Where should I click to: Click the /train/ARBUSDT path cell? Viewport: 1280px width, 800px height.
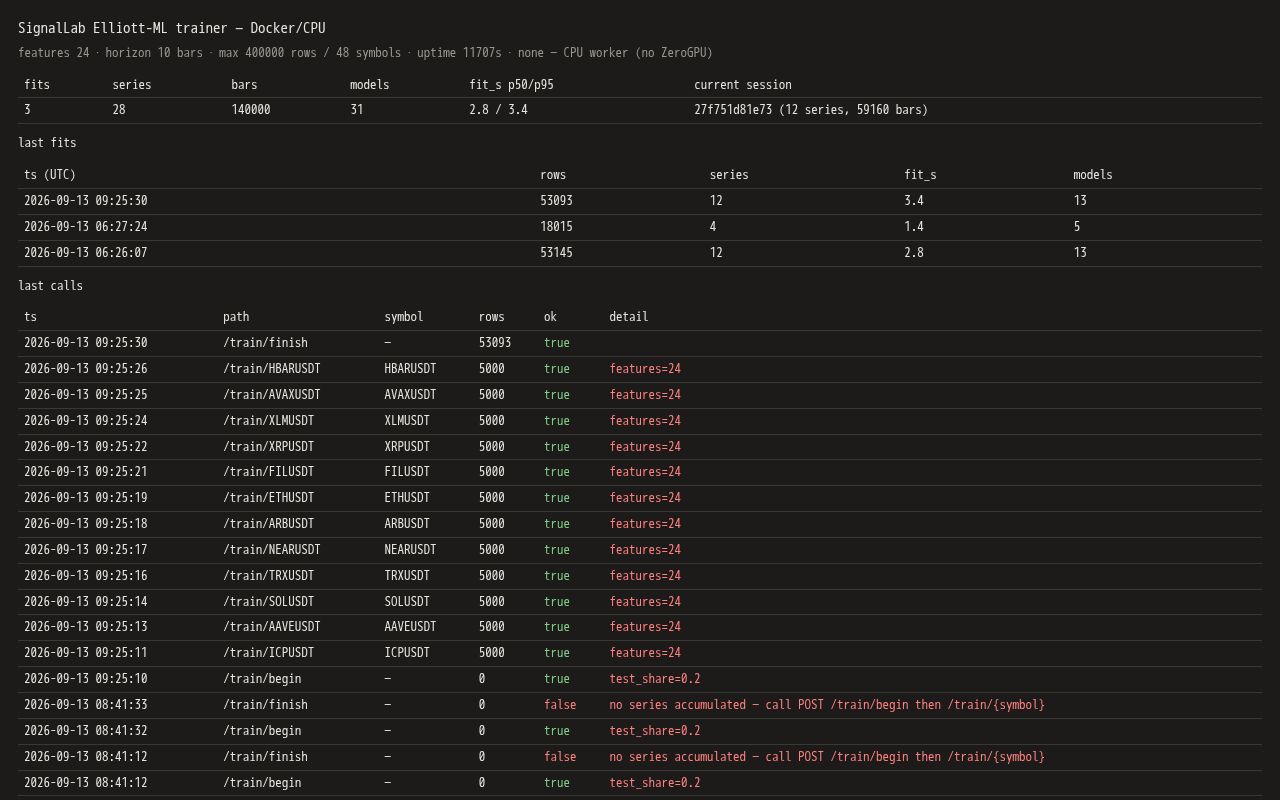(x=268, y=524)
